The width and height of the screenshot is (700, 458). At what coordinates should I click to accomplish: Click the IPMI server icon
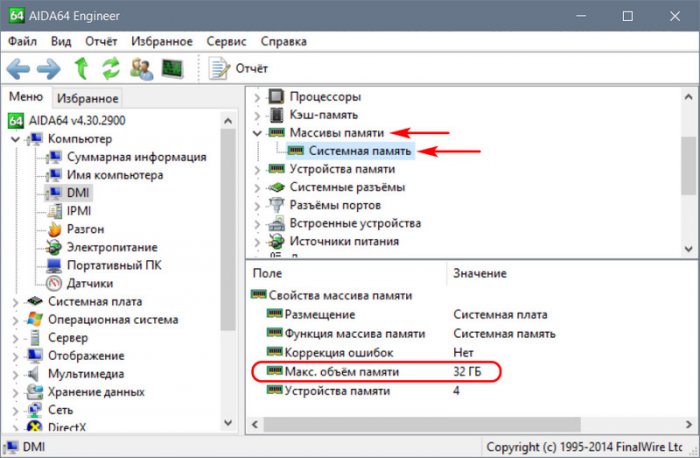pos(55,211)
